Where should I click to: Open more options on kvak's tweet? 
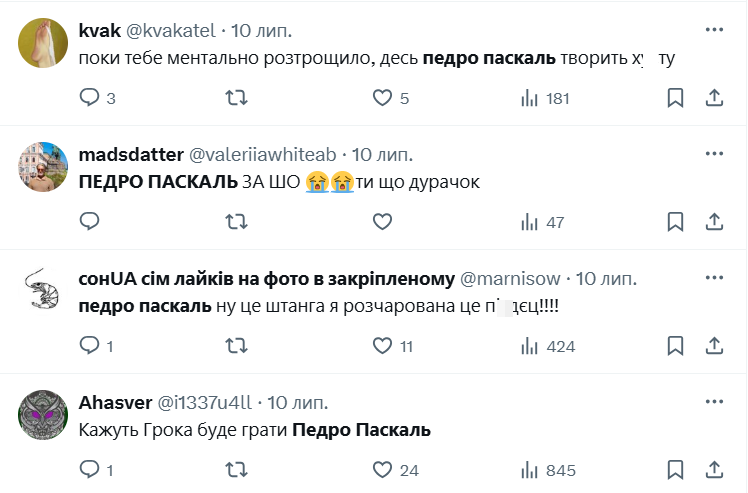coord(714,29)
